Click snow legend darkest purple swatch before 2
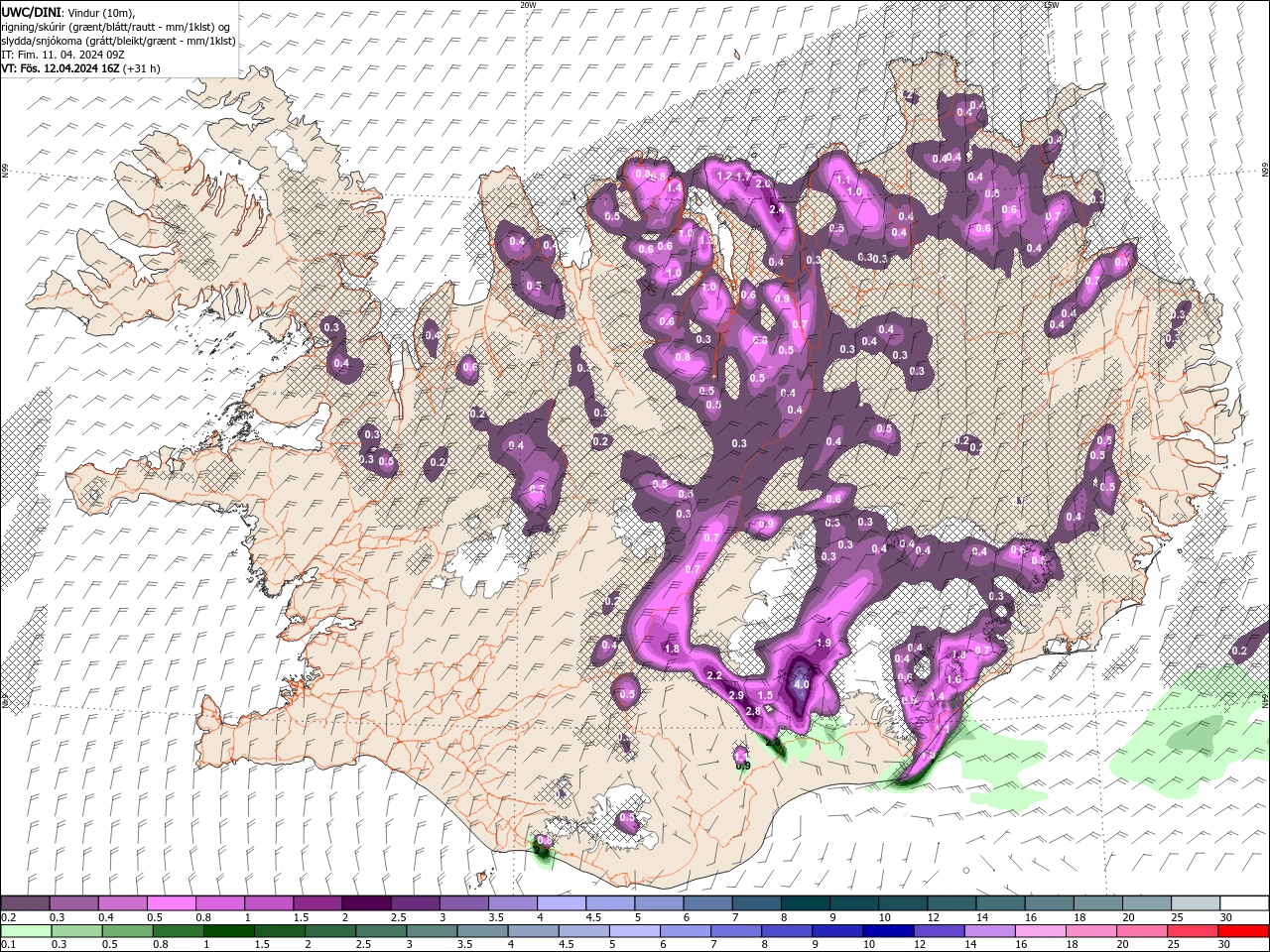 coord(366,902)
